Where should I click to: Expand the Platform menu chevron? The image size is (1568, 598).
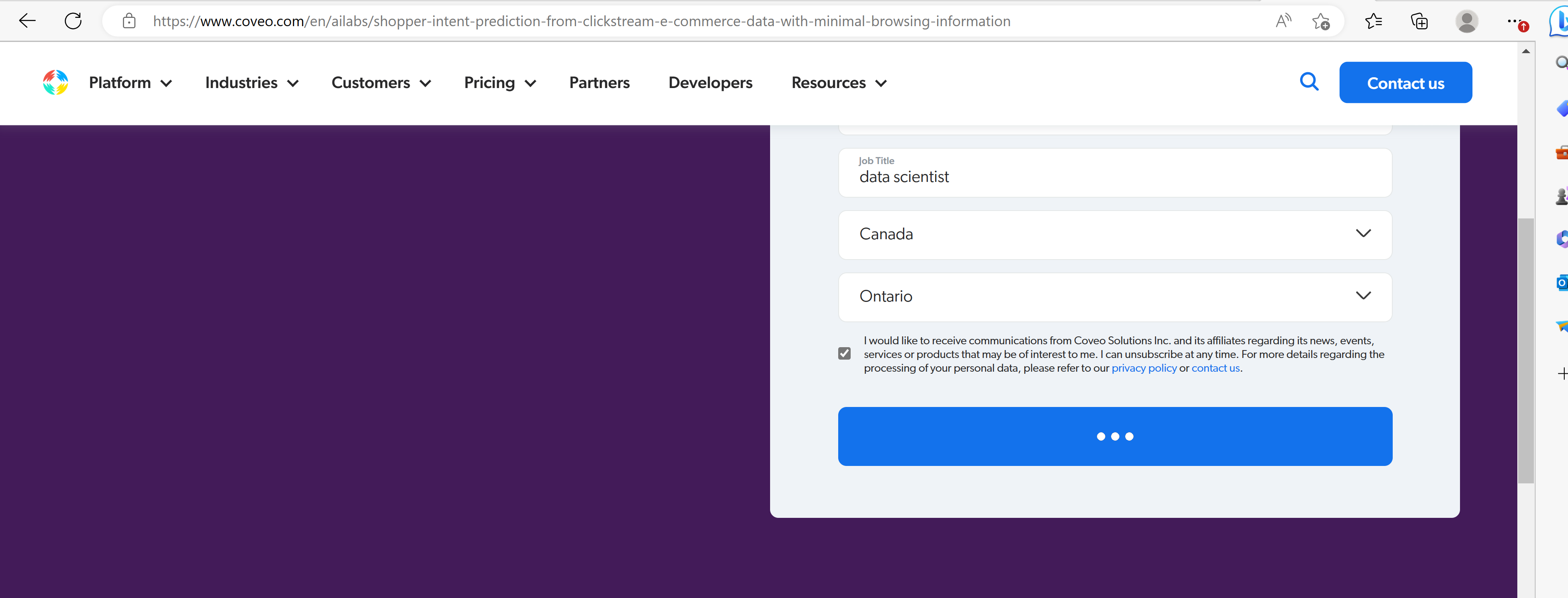[x=166, y=83]
